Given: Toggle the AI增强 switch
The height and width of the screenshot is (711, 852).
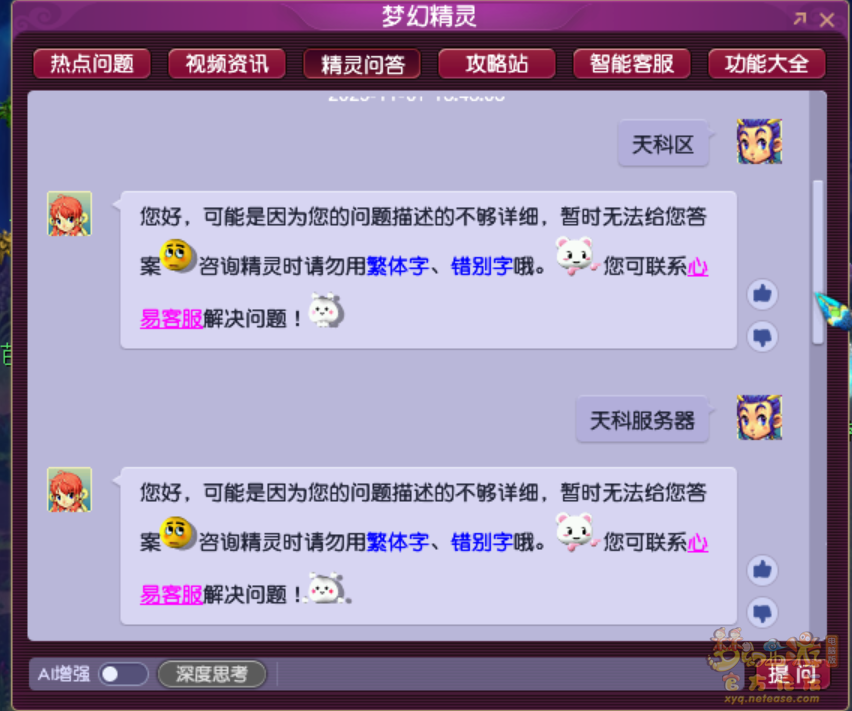Looking at the screenshot, I should point(123,674).
